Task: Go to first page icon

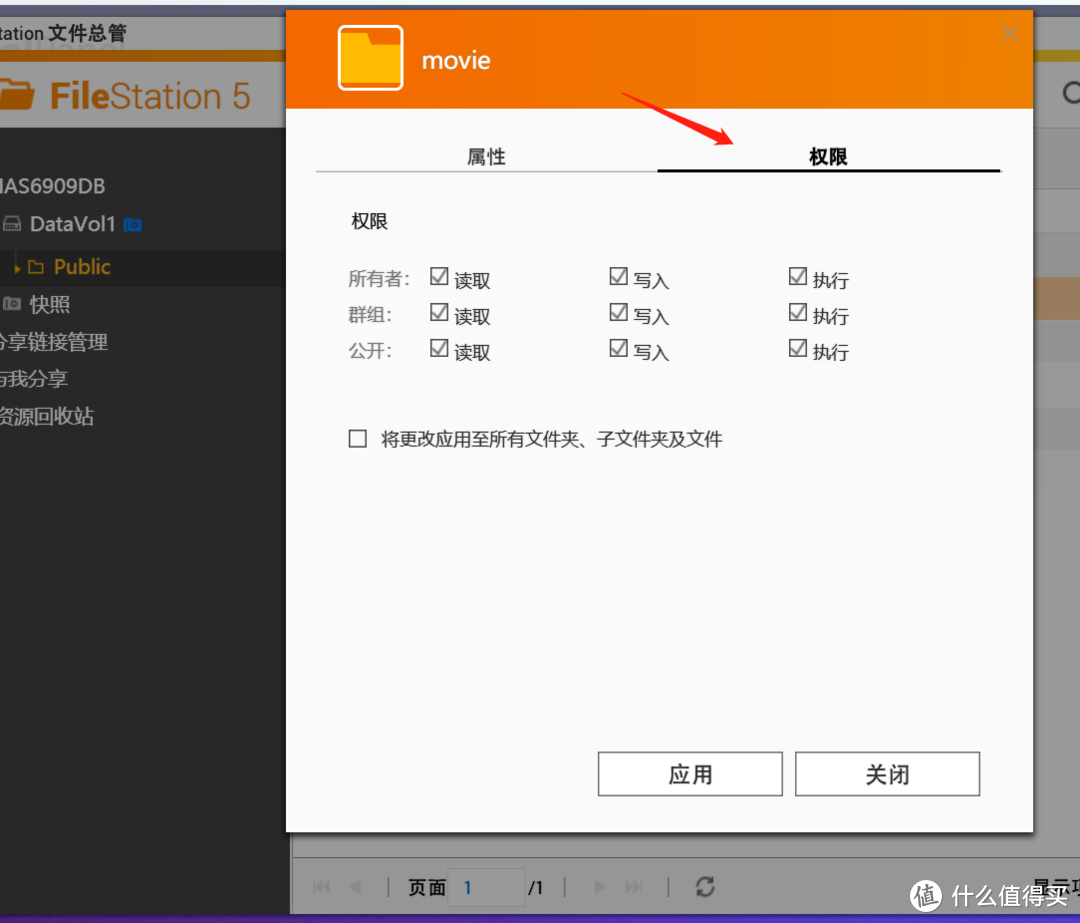Action: 322,887
